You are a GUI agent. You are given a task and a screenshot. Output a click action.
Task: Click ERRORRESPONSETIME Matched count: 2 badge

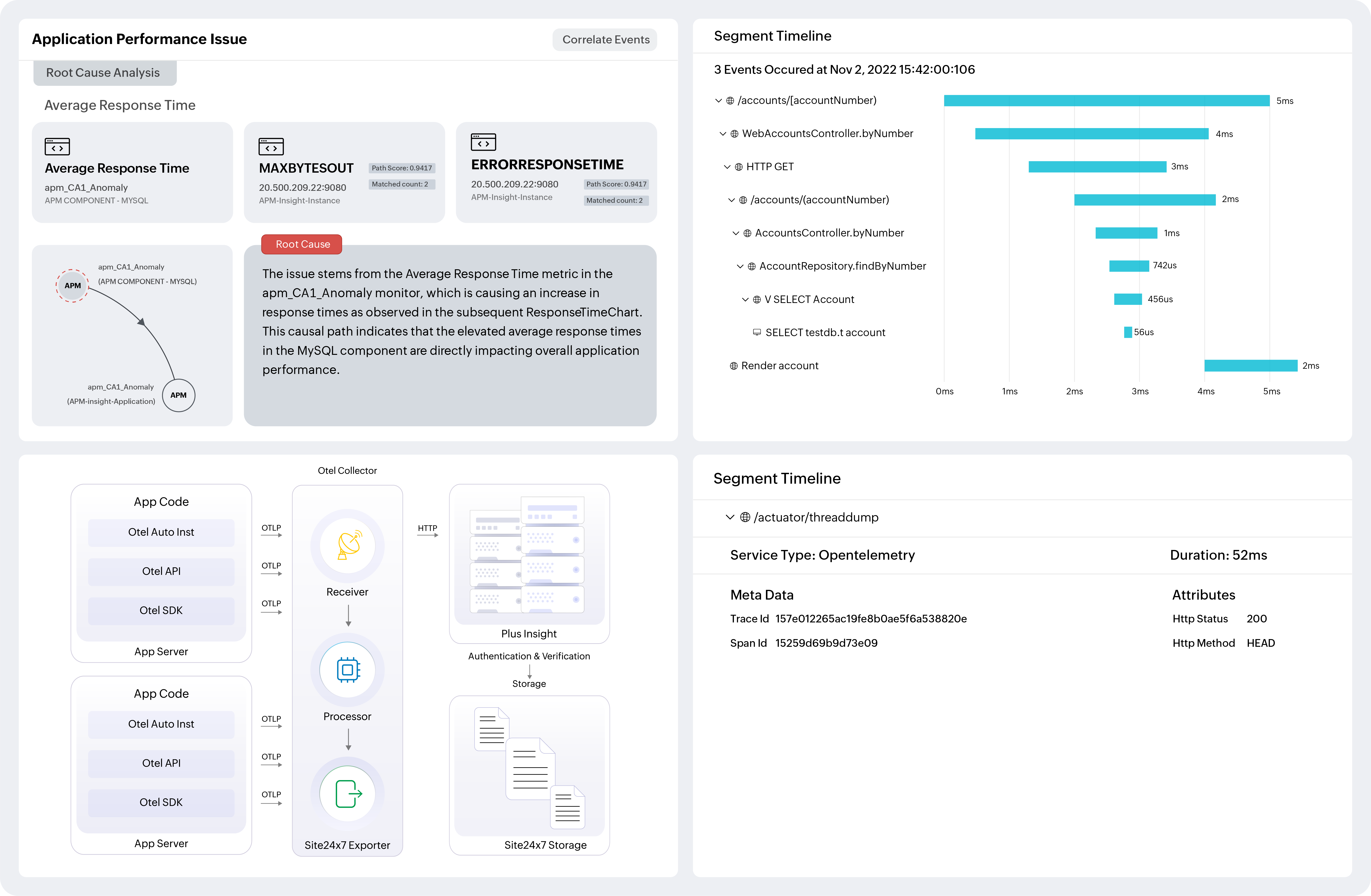point(616,200)
